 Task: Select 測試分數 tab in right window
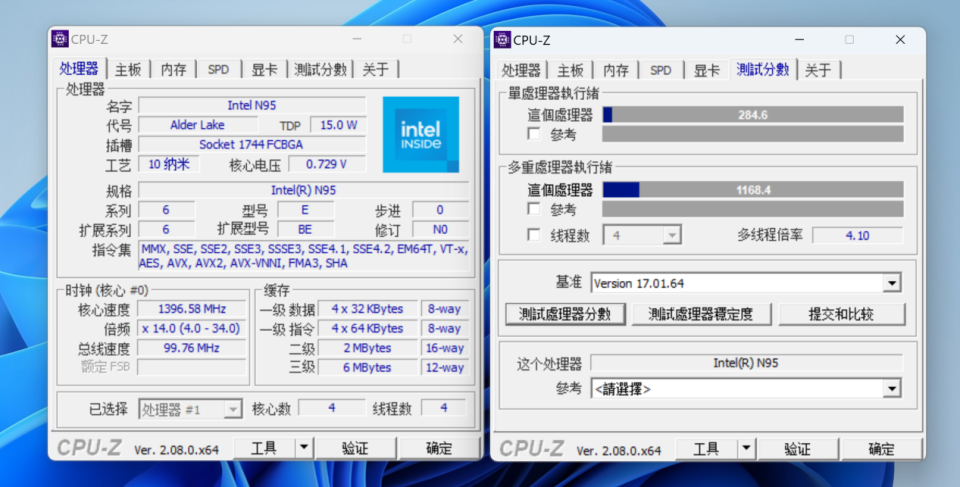coord(763,70)
